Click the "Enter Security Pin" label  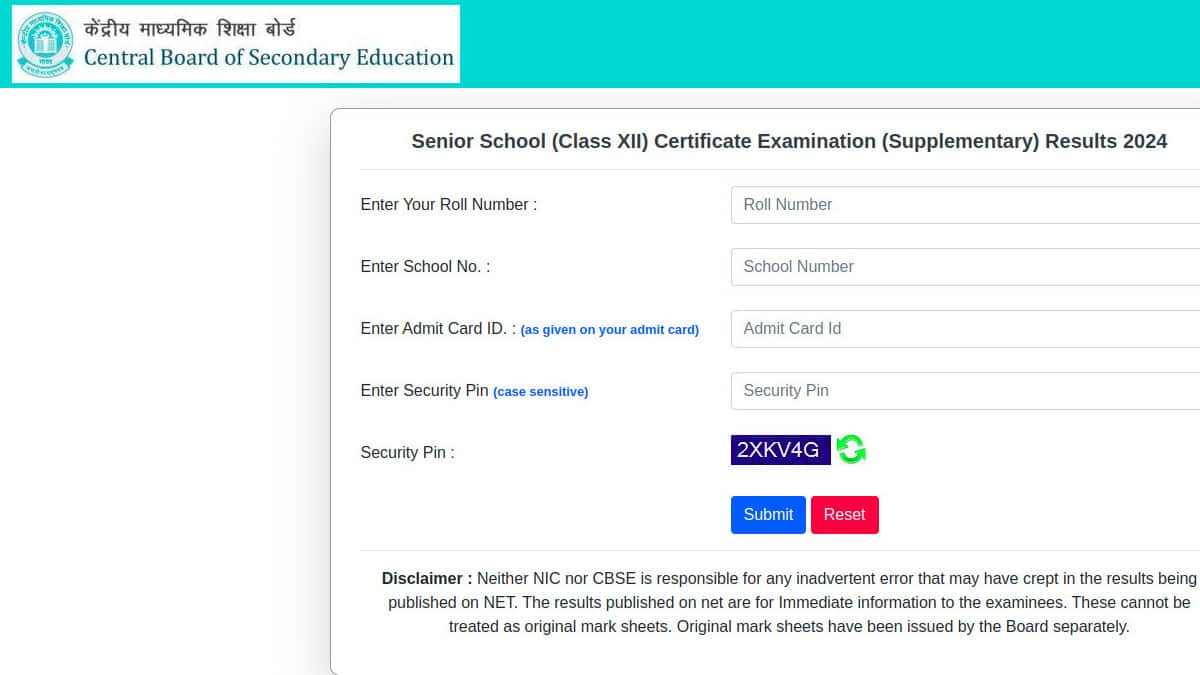tap(424, 390)
